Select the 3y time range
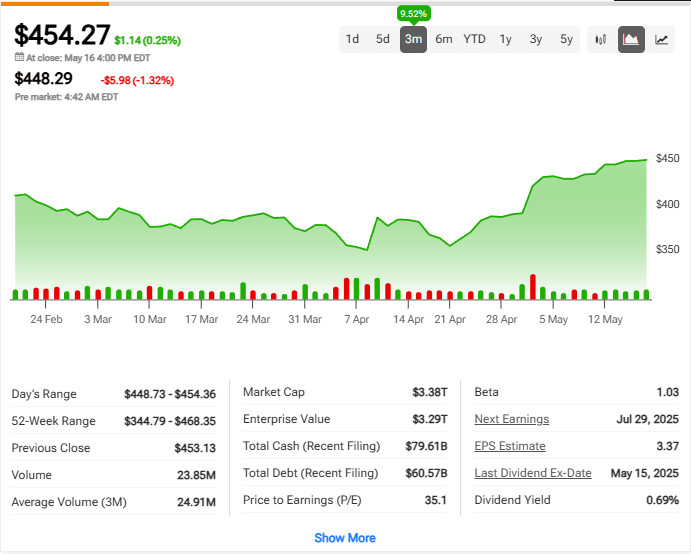Screen dimensions: 691x554 (x=536, y=39)
